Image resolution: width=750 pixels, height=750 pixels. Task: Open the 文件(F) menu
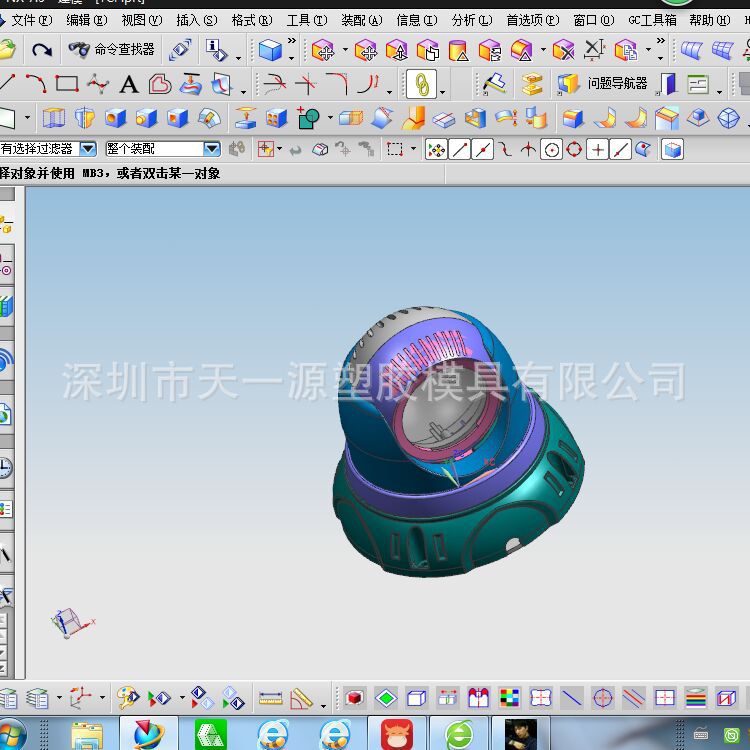(x=32, y=20)
